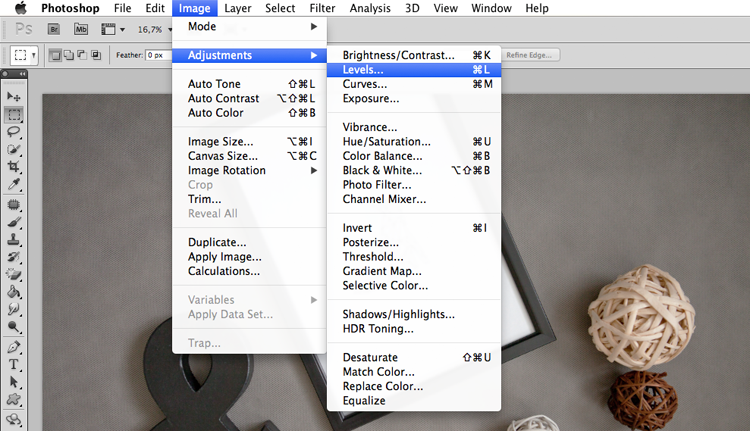Select the Lasso tool
The height and width of the screenshot is (431, 750).
[x=14, y=132]
